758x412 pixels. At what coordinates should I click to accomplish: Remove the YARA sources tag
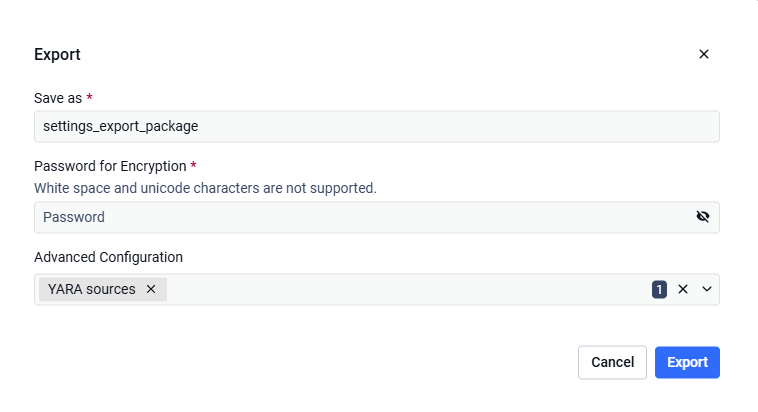151,289
